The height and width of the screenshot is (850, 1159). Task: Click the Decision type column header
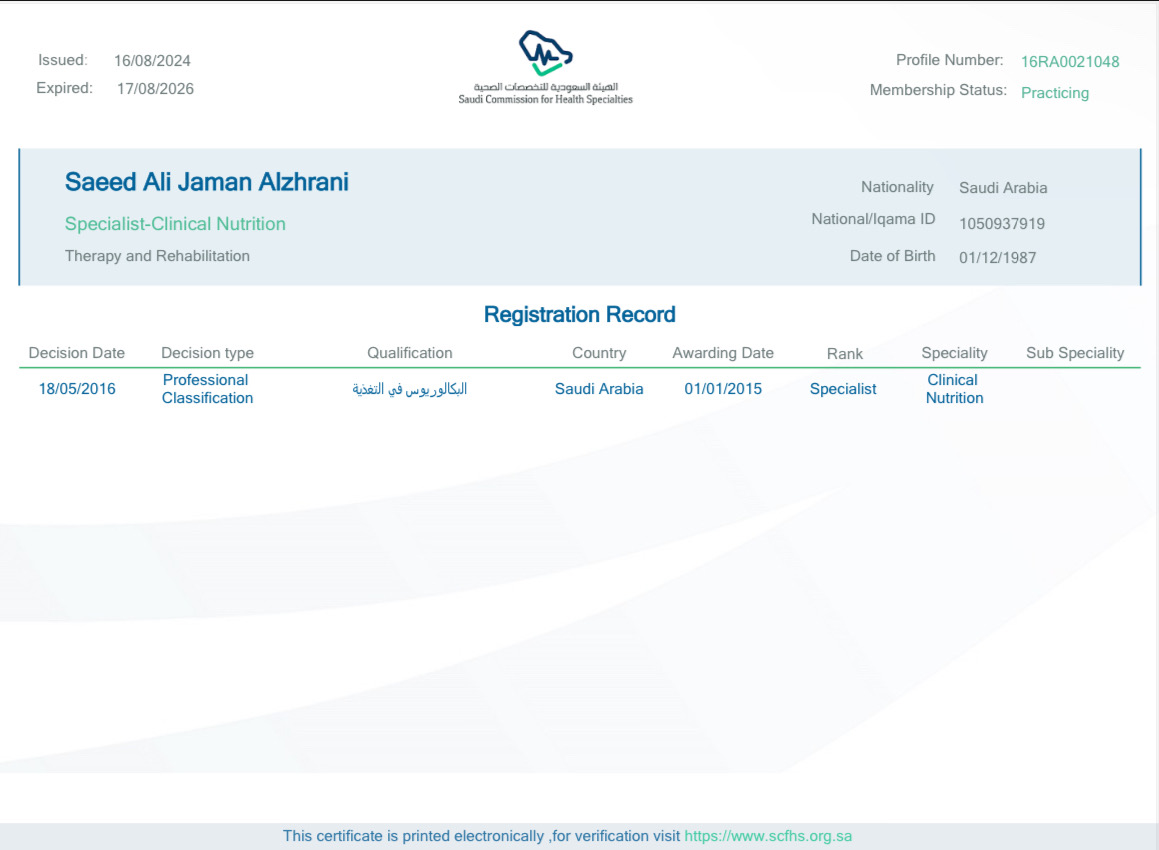point(207,353)
